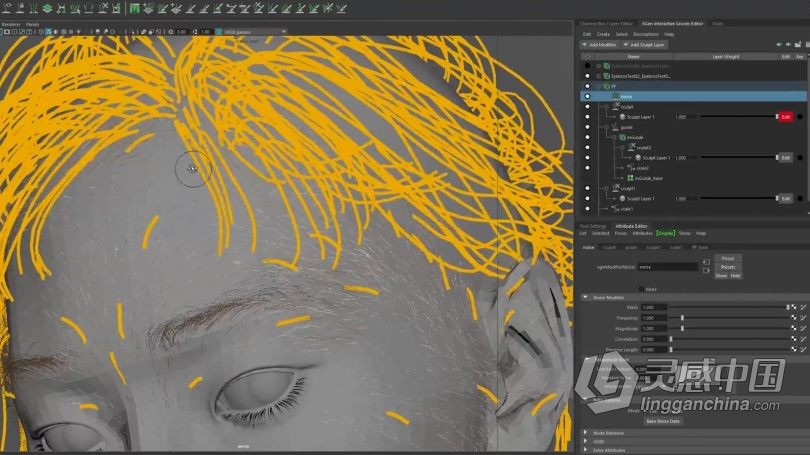810x455 pixels.
Task: Collapse the Noise Modifier section
Action: point(585,297)
